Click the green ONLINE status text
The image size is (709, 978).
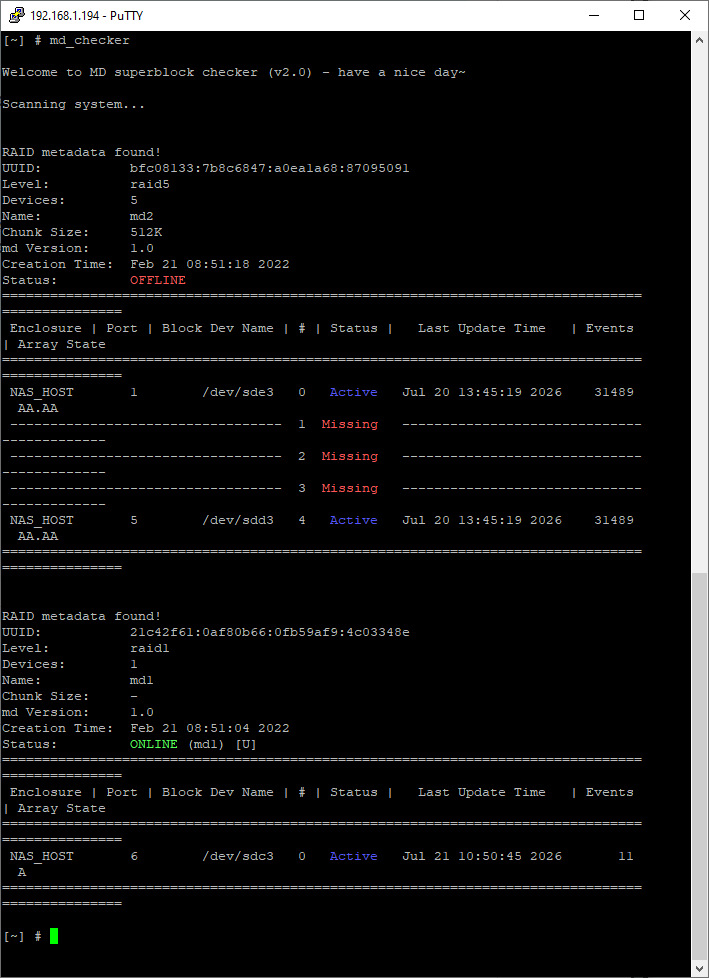[153, 745]
